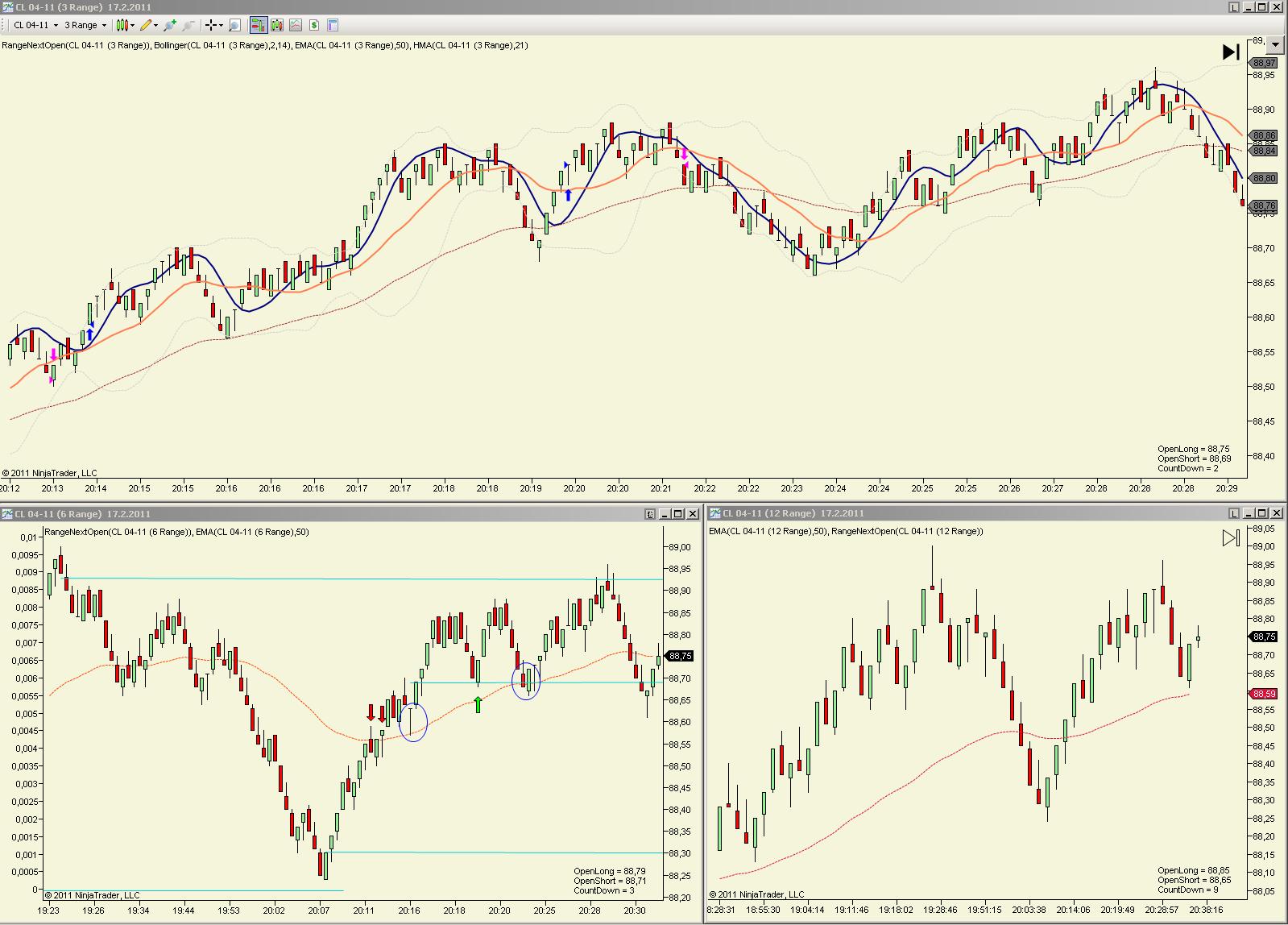1288x925 pixels.
Task: Select the pencil drawing tools icon
Action: pos(146,25)
